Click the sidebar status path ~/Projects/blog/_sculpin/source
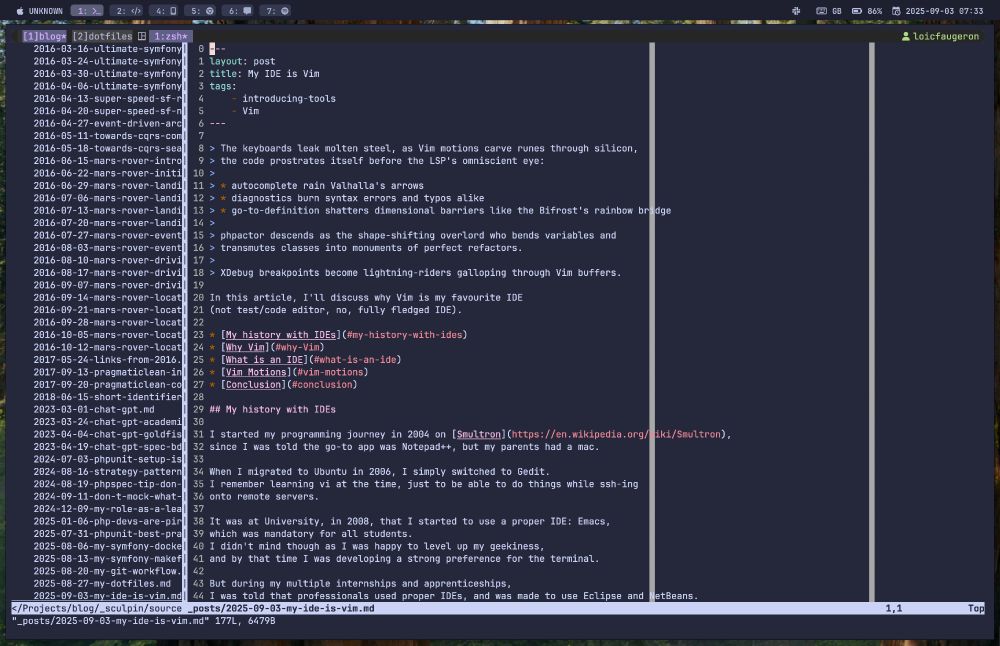 (x=97, y=608)
